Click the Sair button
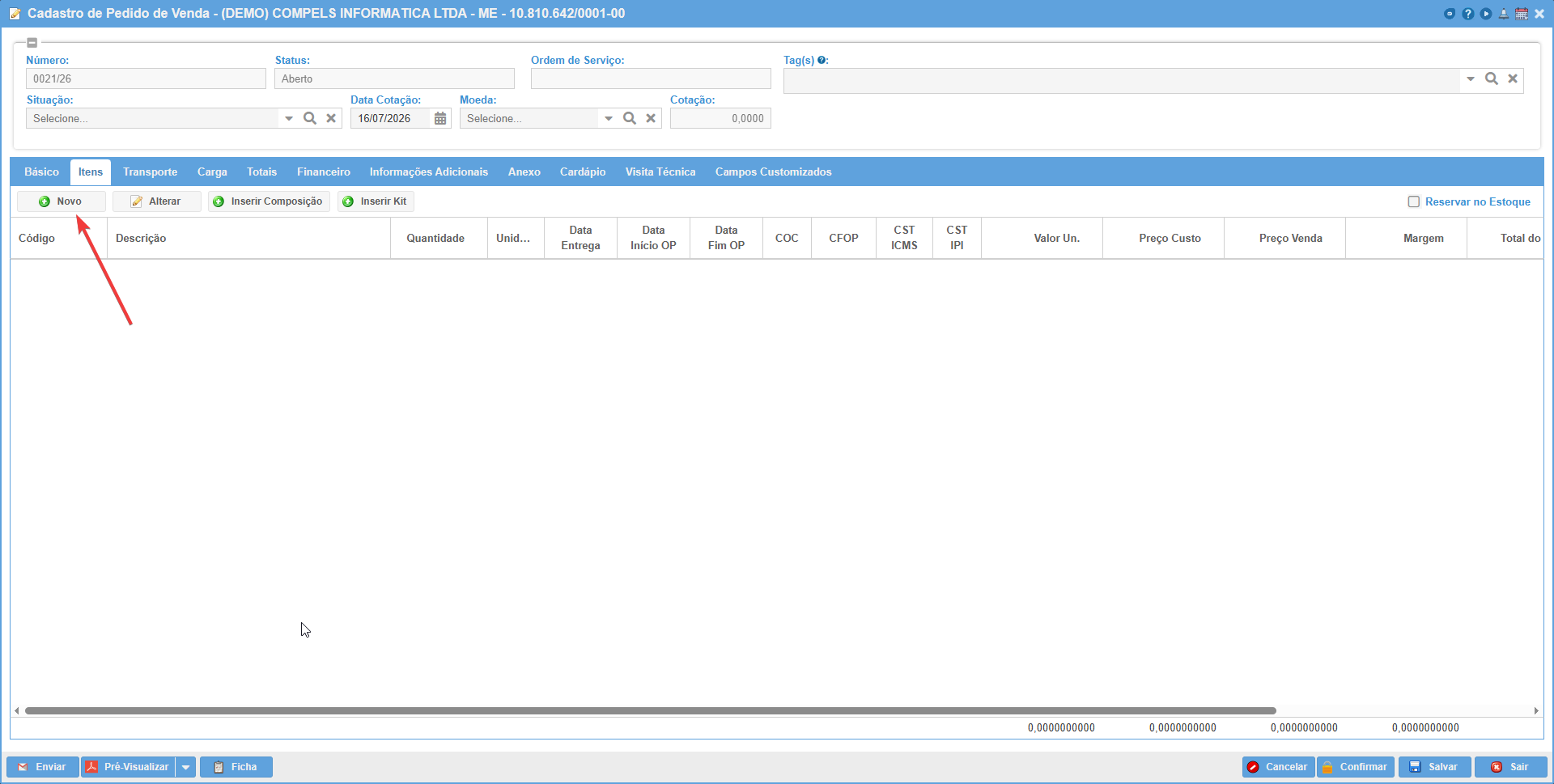This screenshot has width=1554, height=784. click(x=1511, y=767)
